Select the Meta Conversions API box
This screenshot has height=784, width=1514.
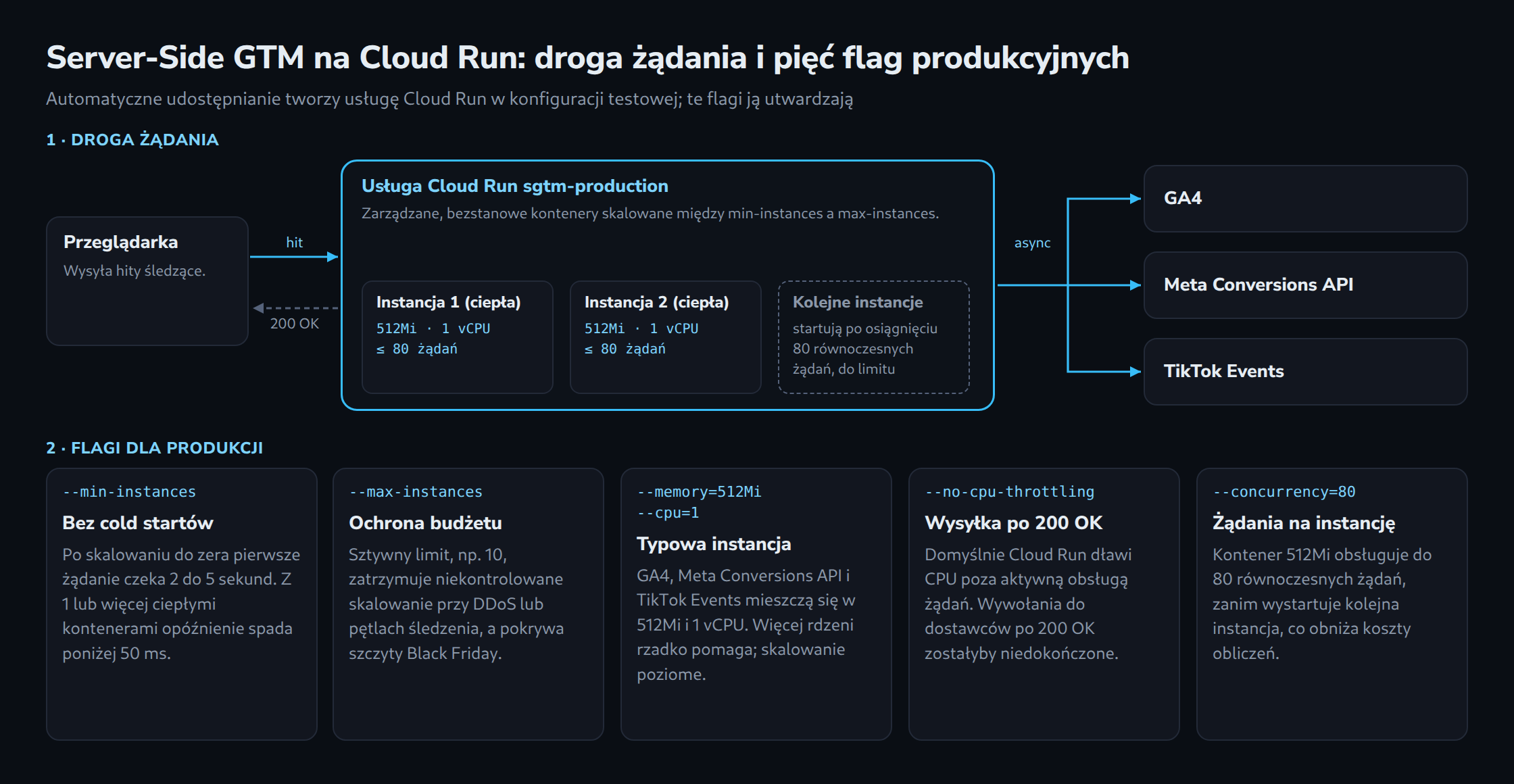point(1305,285)
